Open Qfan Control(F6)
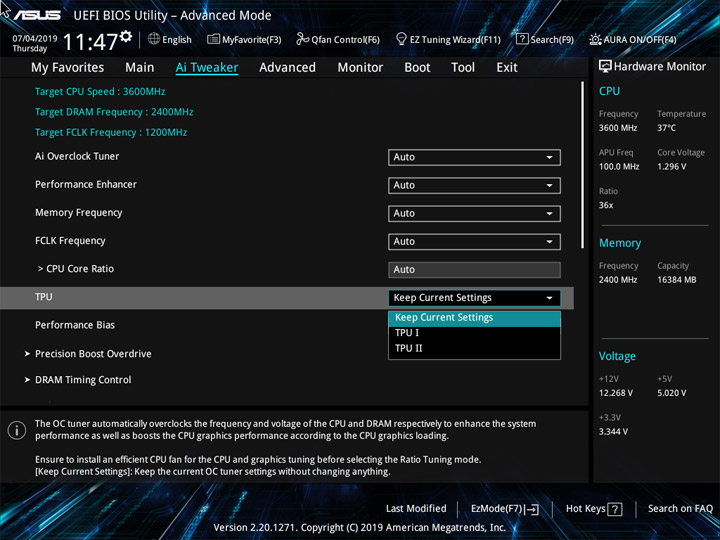 [x=338, y=39]
